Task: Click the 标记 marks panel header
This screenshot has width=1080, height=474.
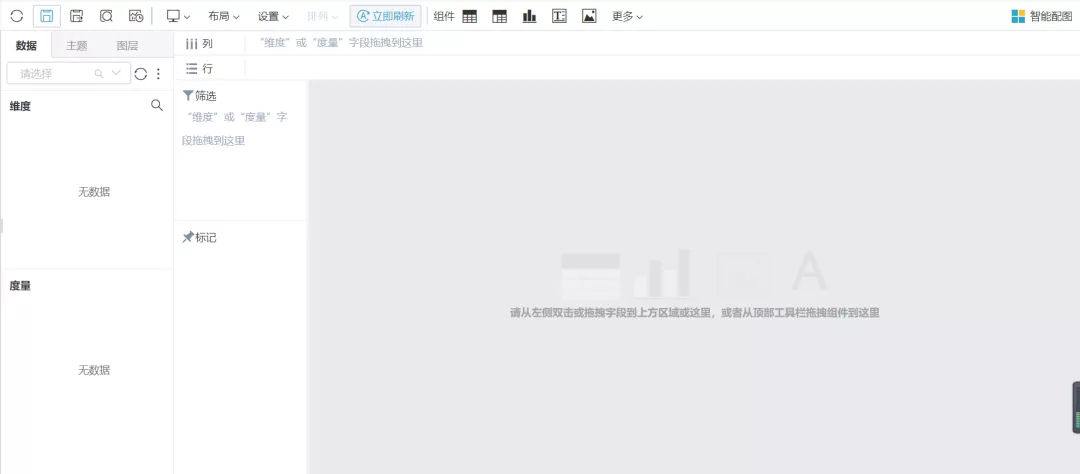Action: [200, 238]
